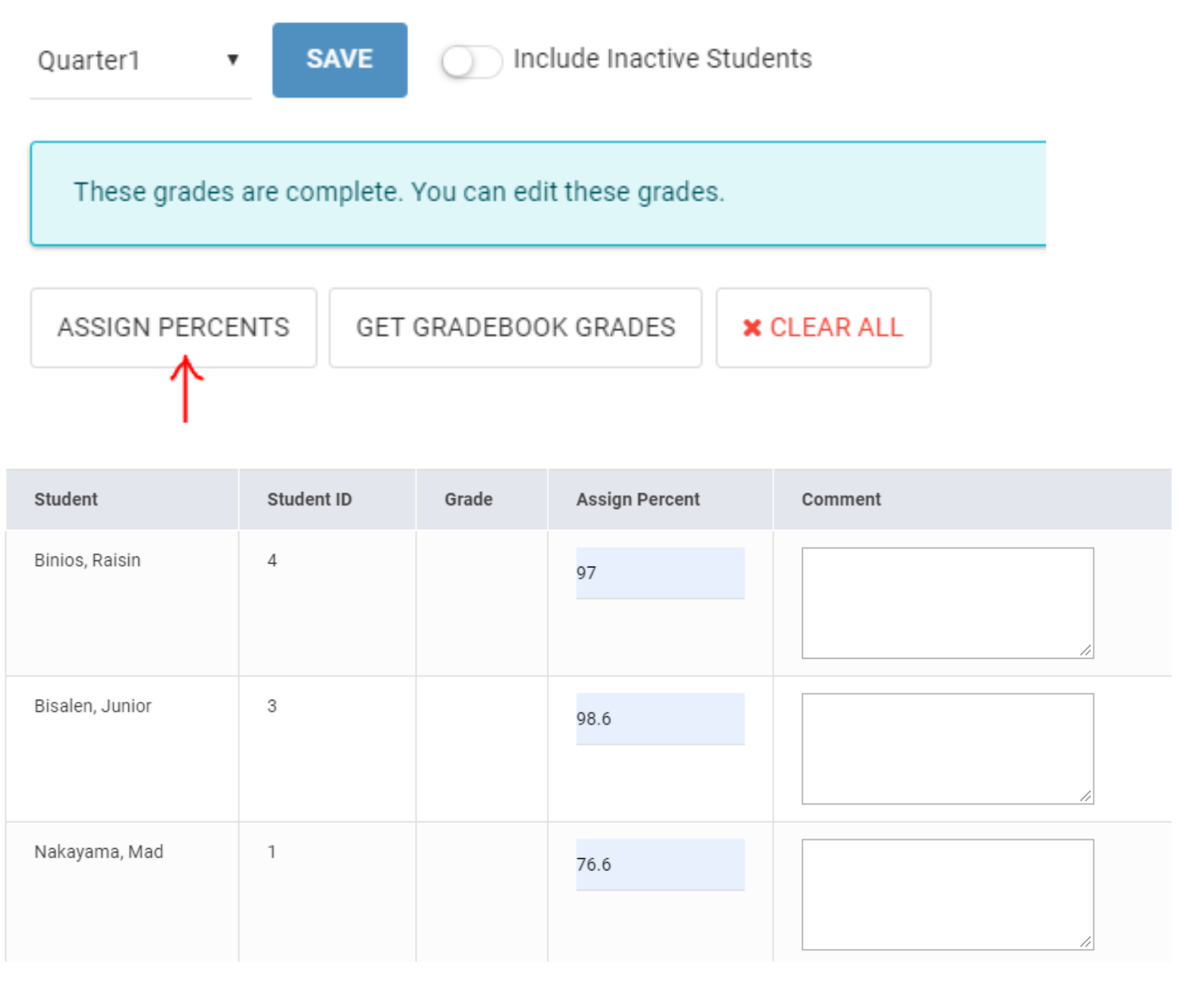Image resolution: width=1204 pixels, height=982 pixels.
Task: Click Assign Percent field showing 76.6
Action: pyautogui.click(x=660, y=864)
